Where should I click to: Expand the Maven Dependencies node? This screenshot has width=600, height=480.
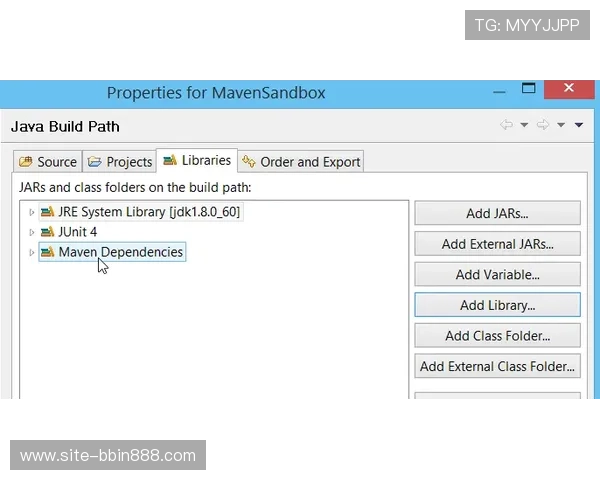[x=32, y=252]
